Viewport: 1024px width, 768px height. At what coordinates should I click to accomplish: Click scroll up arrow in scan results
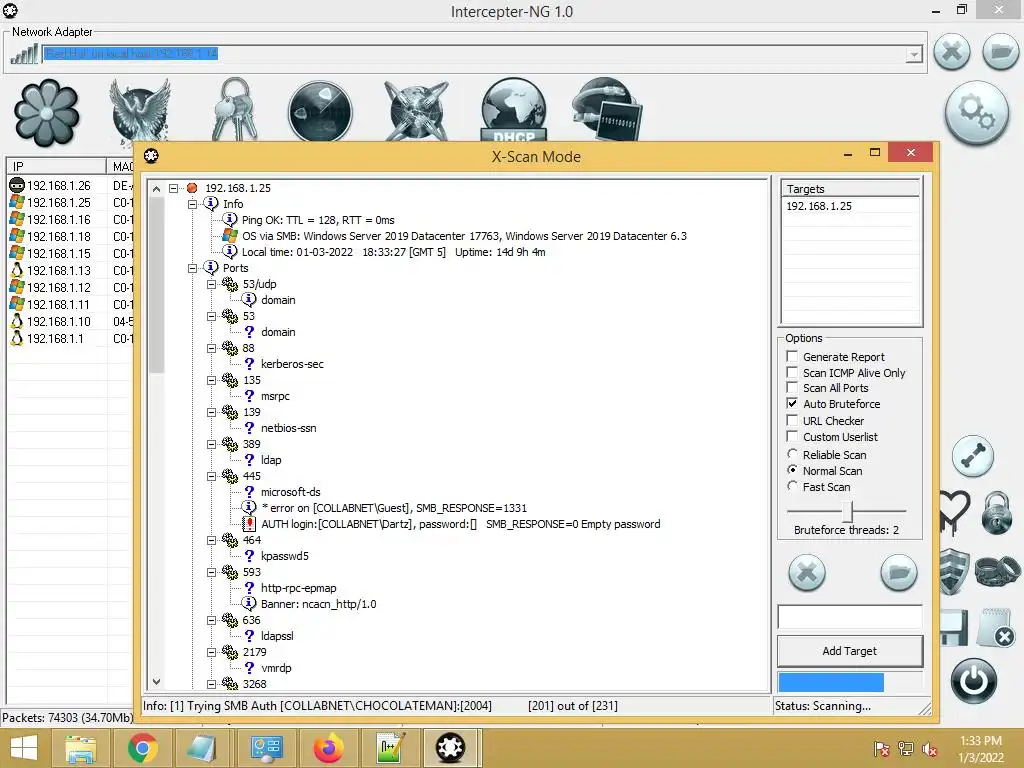[x=156, y=189]
